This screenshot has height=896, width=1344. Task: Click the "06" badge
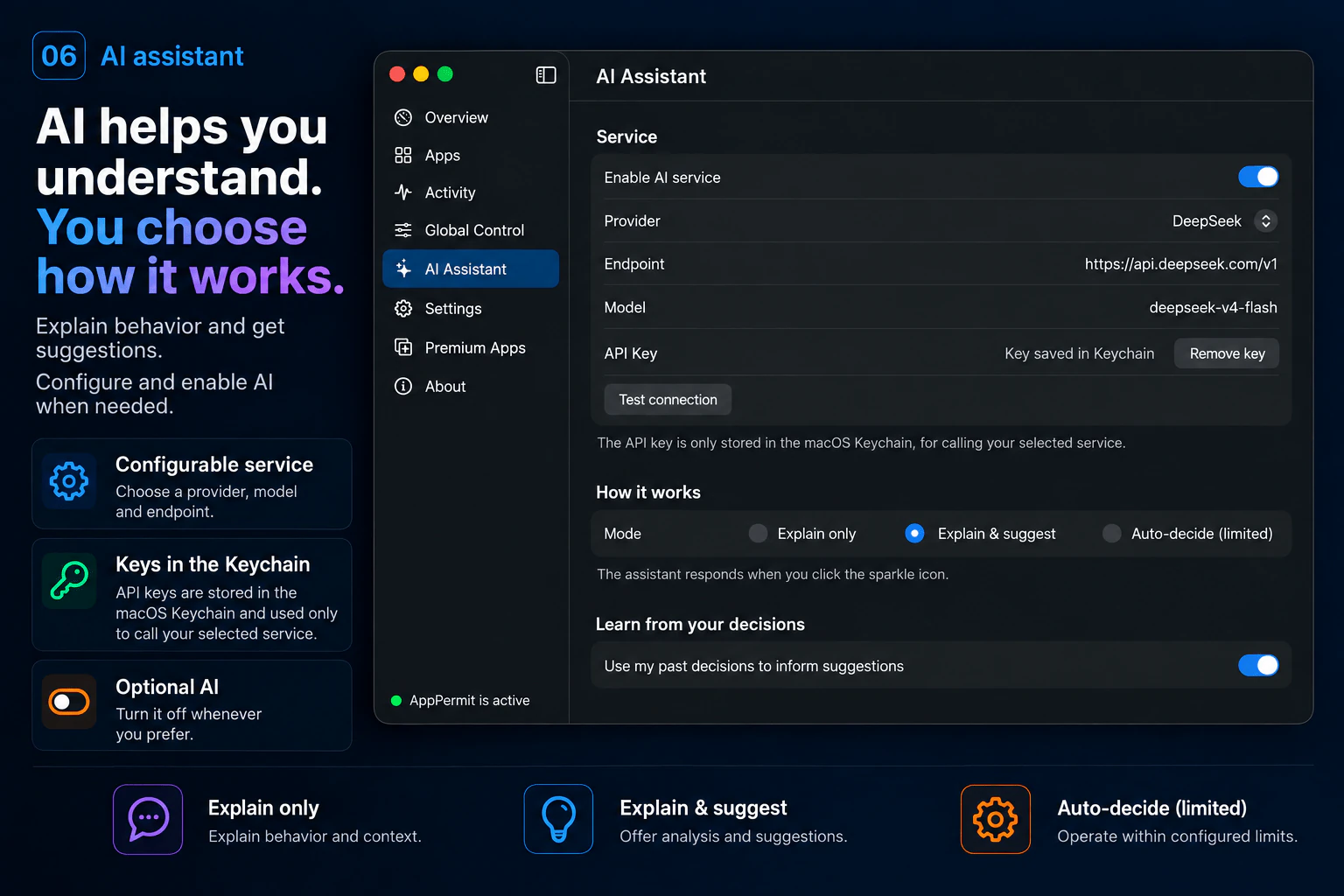(59, 56)
